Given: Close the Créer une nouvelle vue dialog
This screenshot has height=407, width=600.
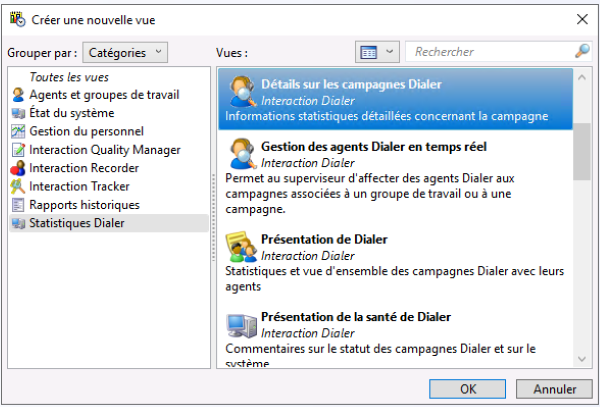Looking at the screenshot, I should tap(582, 19).
